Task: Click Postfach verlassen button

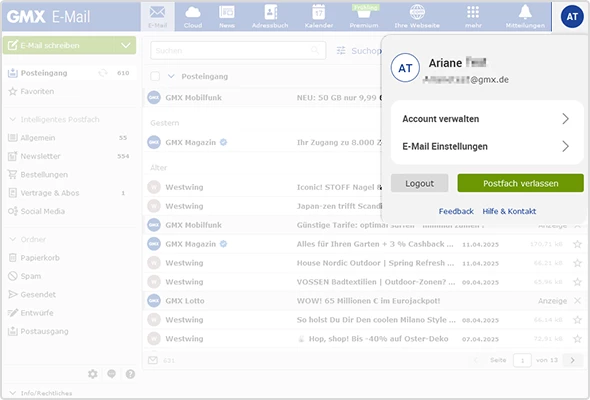Action: pos(520,183)
